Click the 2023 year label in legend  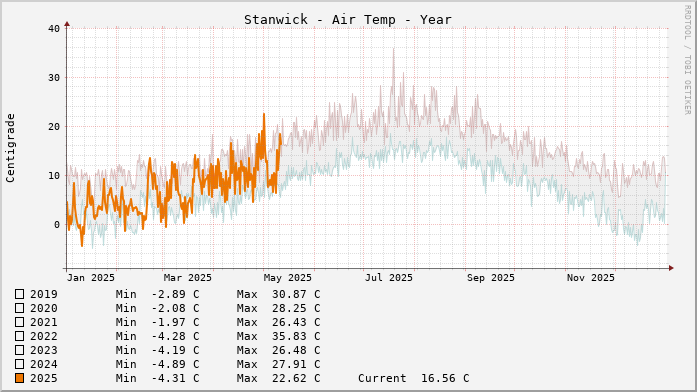click(44, 350)
